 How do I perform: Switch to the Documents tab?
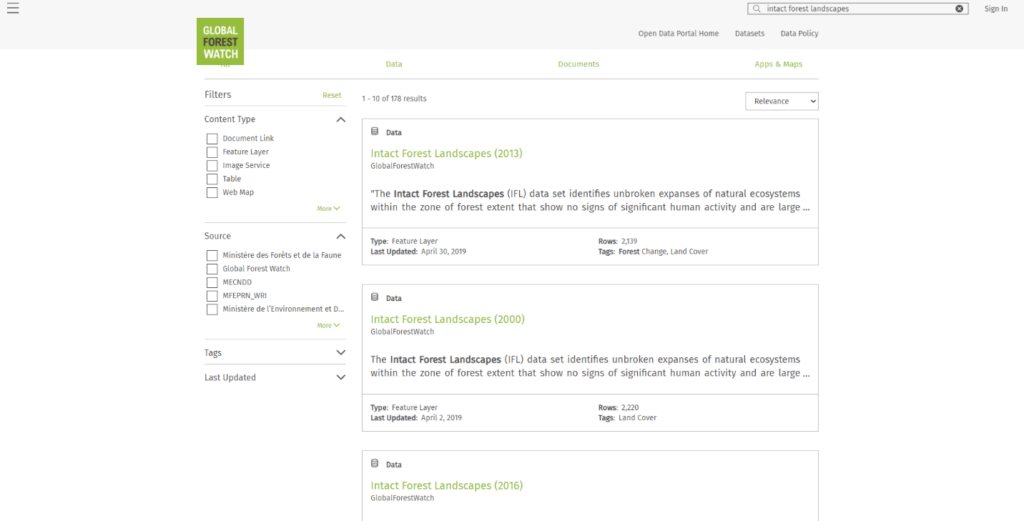point(578,64)
